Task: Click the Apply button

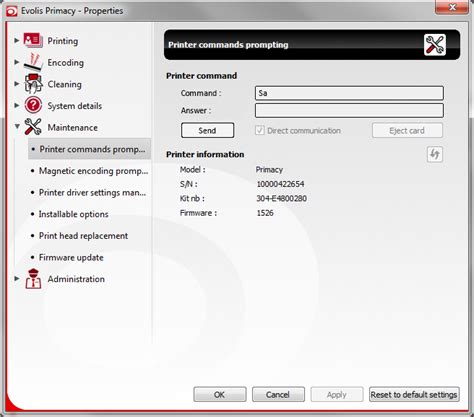Action: (x=337, y=395)
